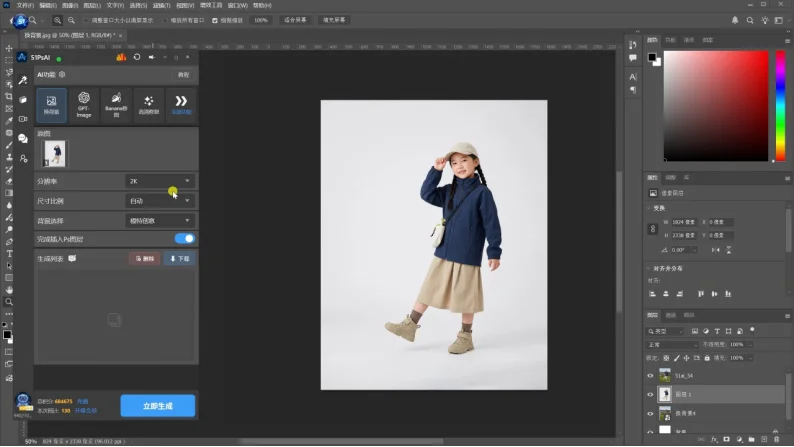Open the size ratio dropdown

(x=159, y=201)
